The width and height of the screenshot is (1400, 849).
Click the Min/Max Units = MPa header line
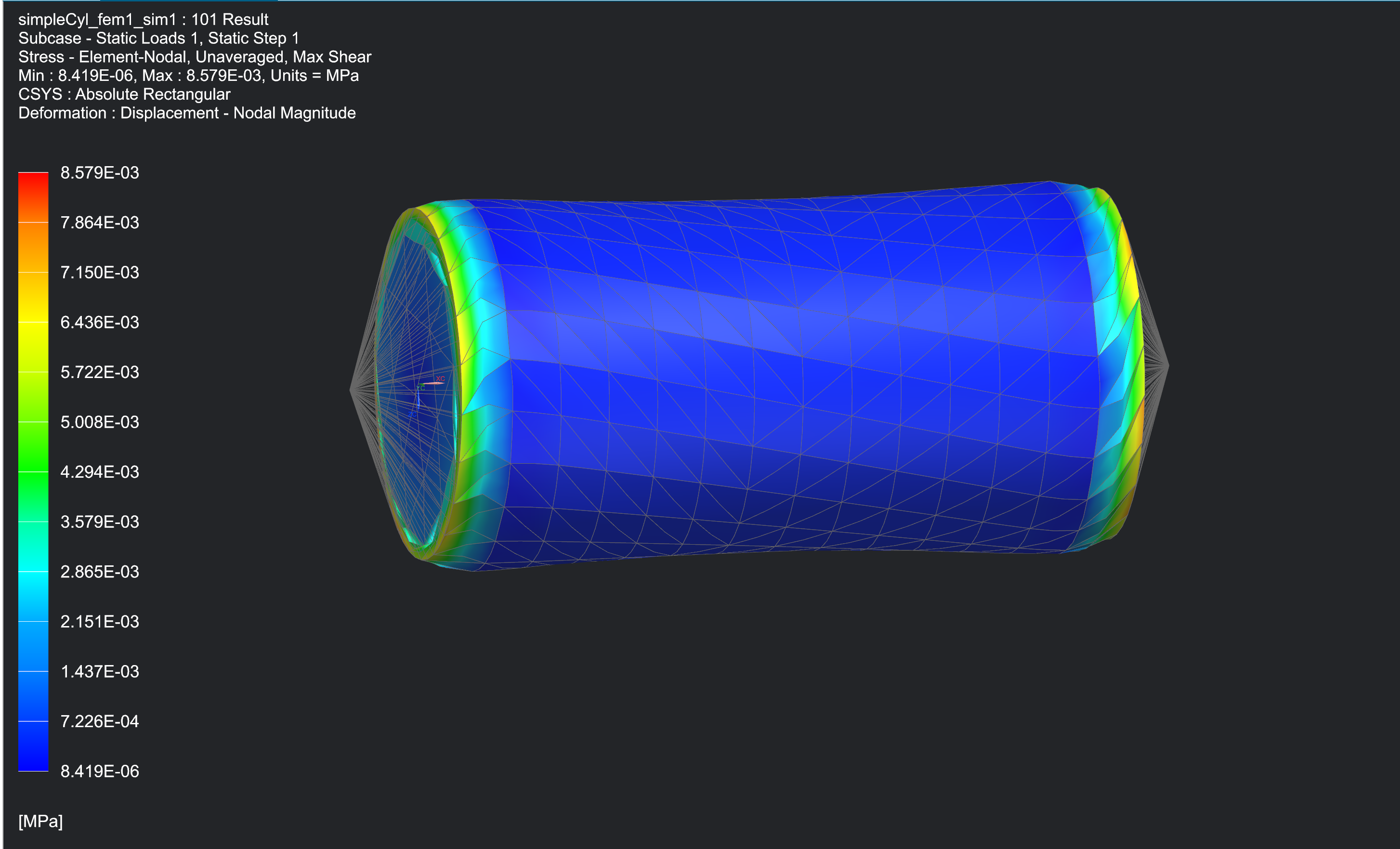click(x=188, y=76)
